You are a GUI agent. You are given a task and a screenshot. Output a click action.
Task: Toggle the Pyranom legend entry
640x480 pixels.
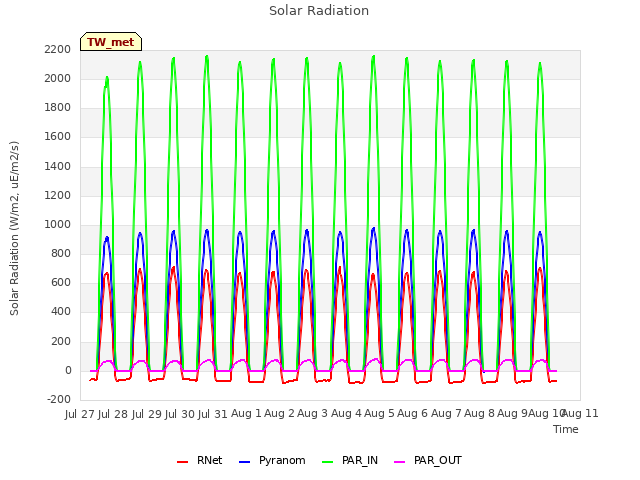tap(272, 460)
